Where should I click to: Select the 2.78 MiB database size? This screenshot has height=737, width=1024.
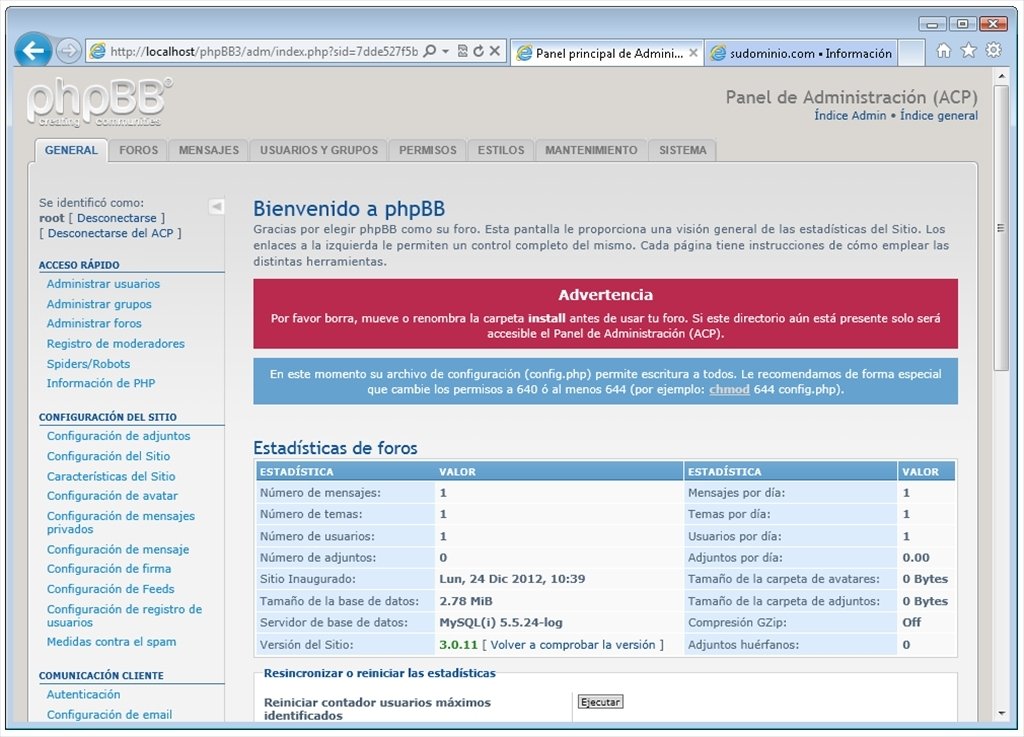pyautogui.click(x=466, y=601)
